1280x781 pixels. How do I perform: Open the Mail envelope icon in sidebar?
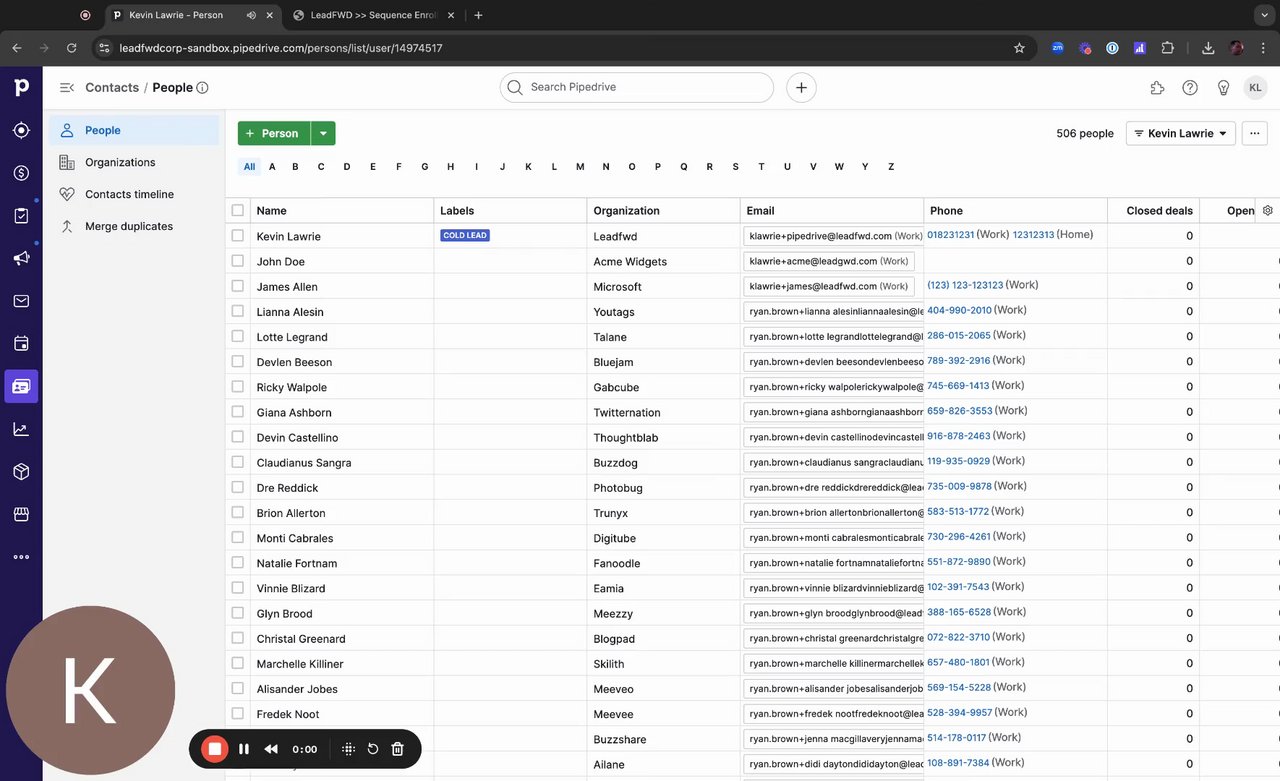pyautogui.click(x=21, y=301)
